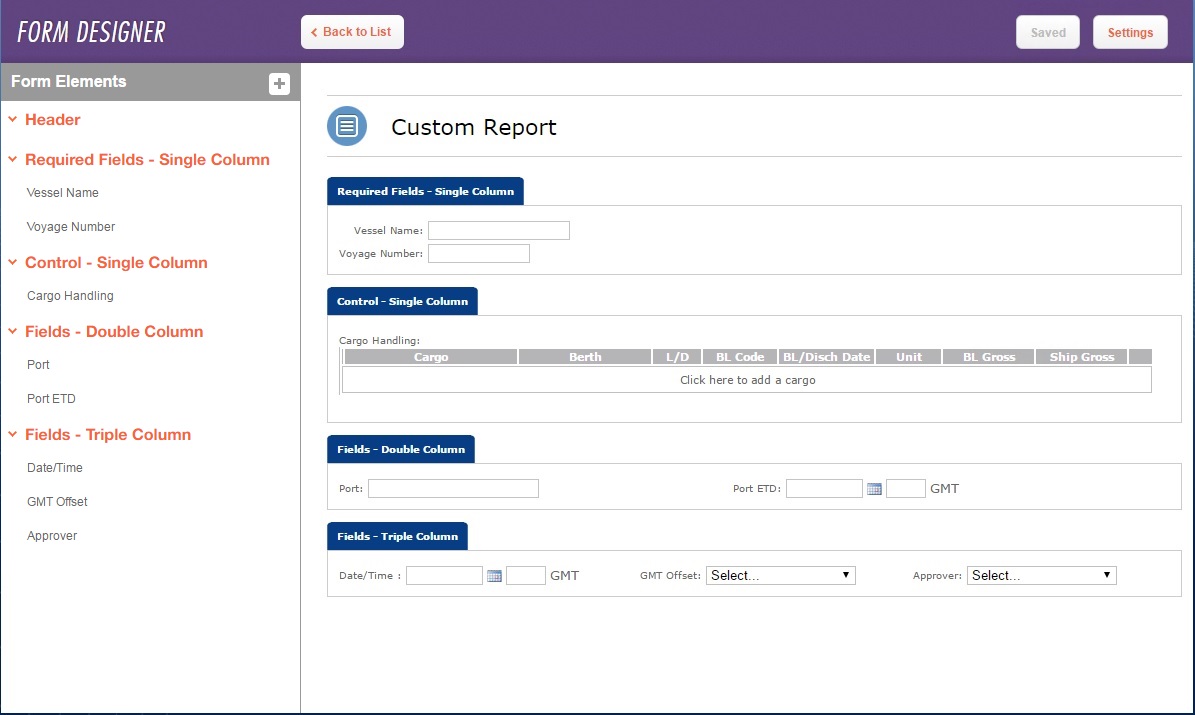
Task: Click the back chevron inside Back to List
Action: [x=313, y=31]
